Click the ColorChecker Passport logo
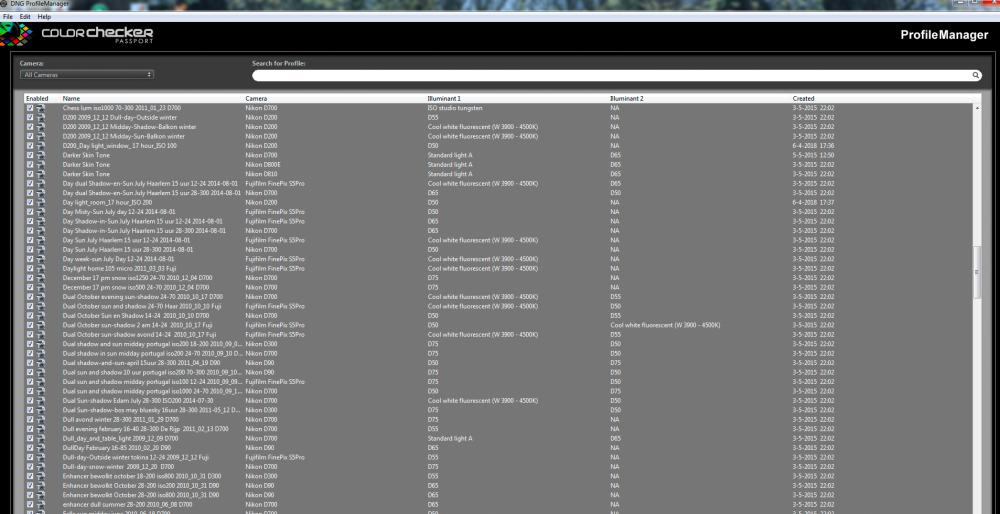Image resolution: width=1000 pixels, height=514 pixels. [78, 34]
